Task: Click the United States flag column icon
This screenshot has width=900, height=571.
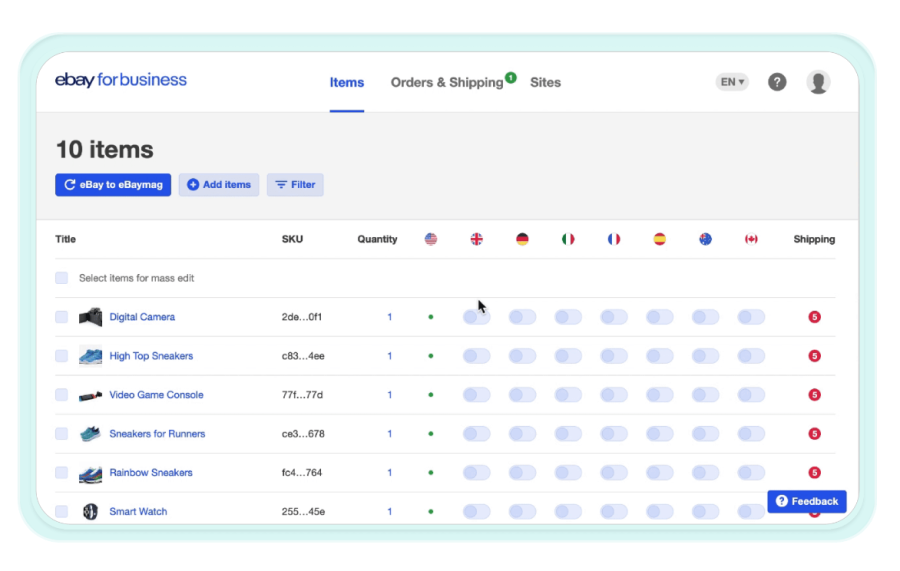Action: click(x=430, y=239)
